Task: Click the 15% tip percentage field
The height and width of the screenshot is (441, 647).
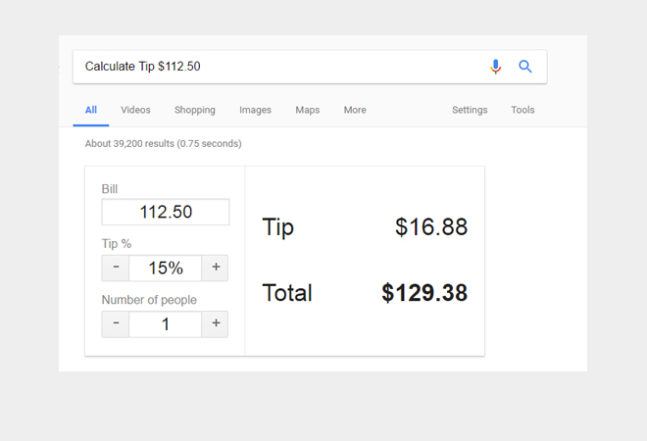Action: coord(165,268)
